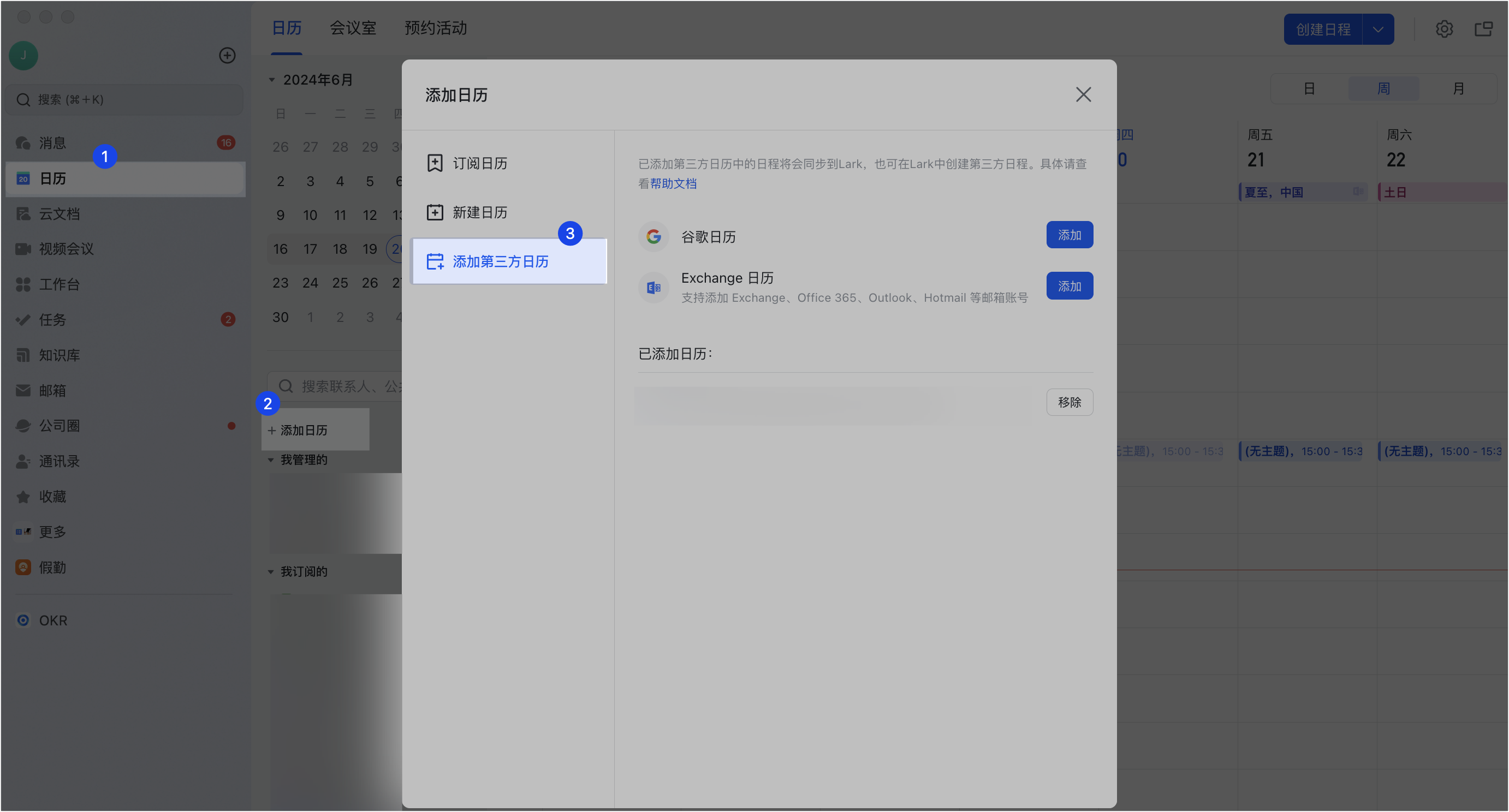This screenshot has height=812, width=1509.
Task: Open Contacts (通讯录) in the sidebar
Action: pyautogui.click(x=125, y=461)
